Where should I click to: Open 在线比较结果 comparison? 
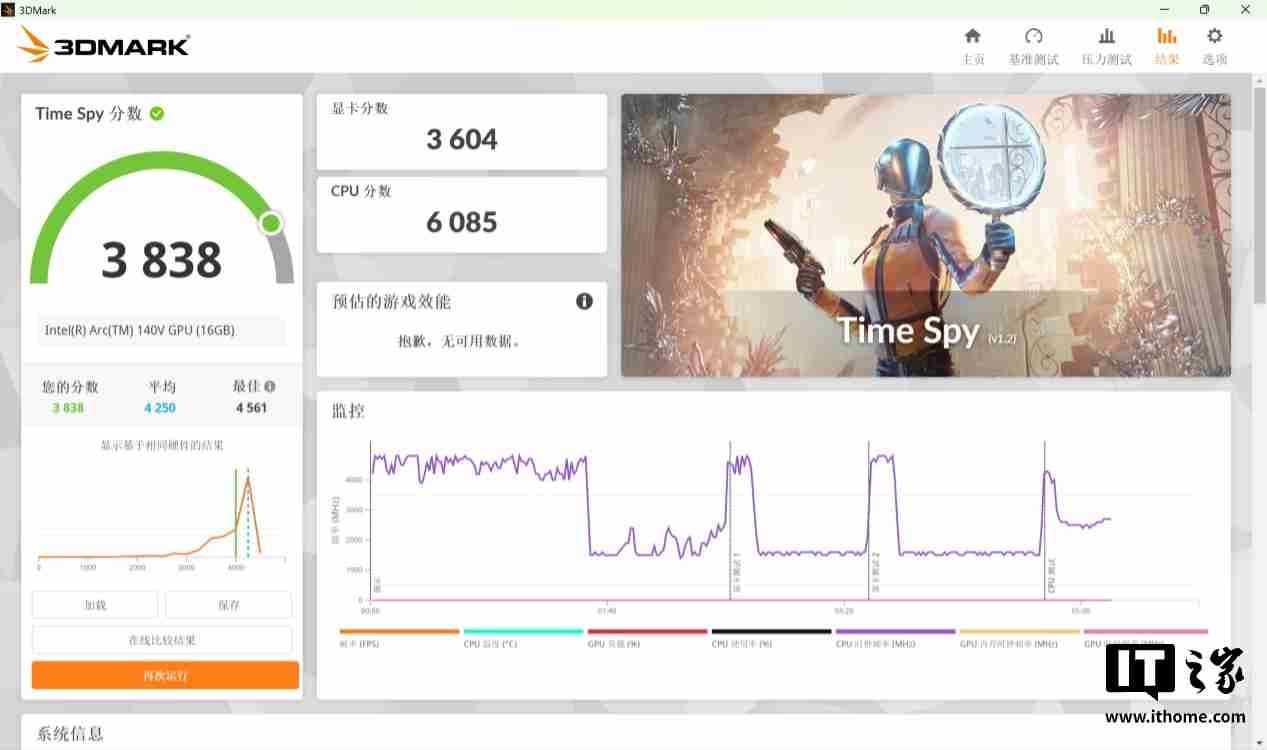[x=164, y=640]
